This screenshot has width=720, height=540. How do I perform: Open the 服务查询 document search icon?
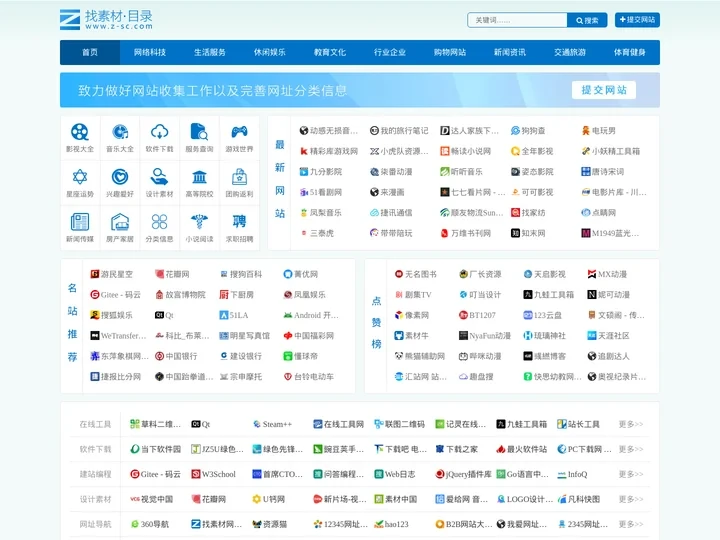pyautogui.click(x=199, y=132)
